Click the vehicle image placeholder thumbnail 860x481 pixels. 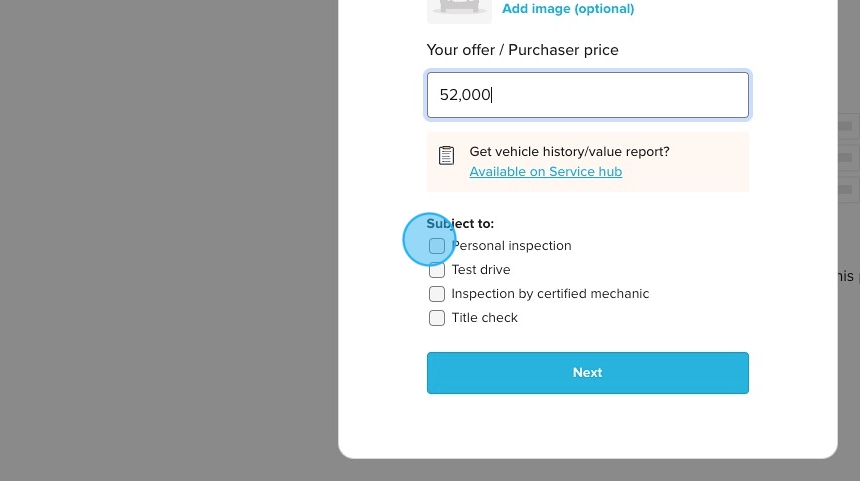click(459, 9)
